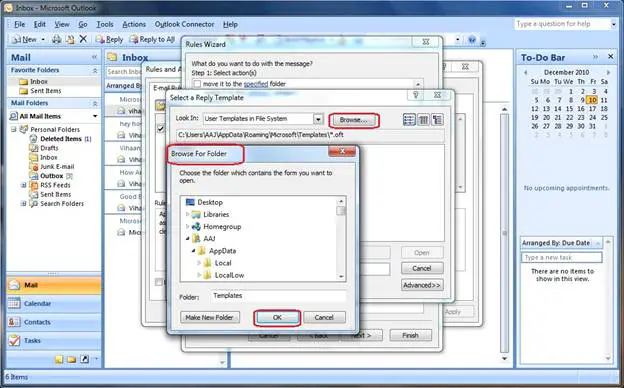Click the New mail toolbar button
This screenshot has height=388, width=624.
tap(24, 39)
